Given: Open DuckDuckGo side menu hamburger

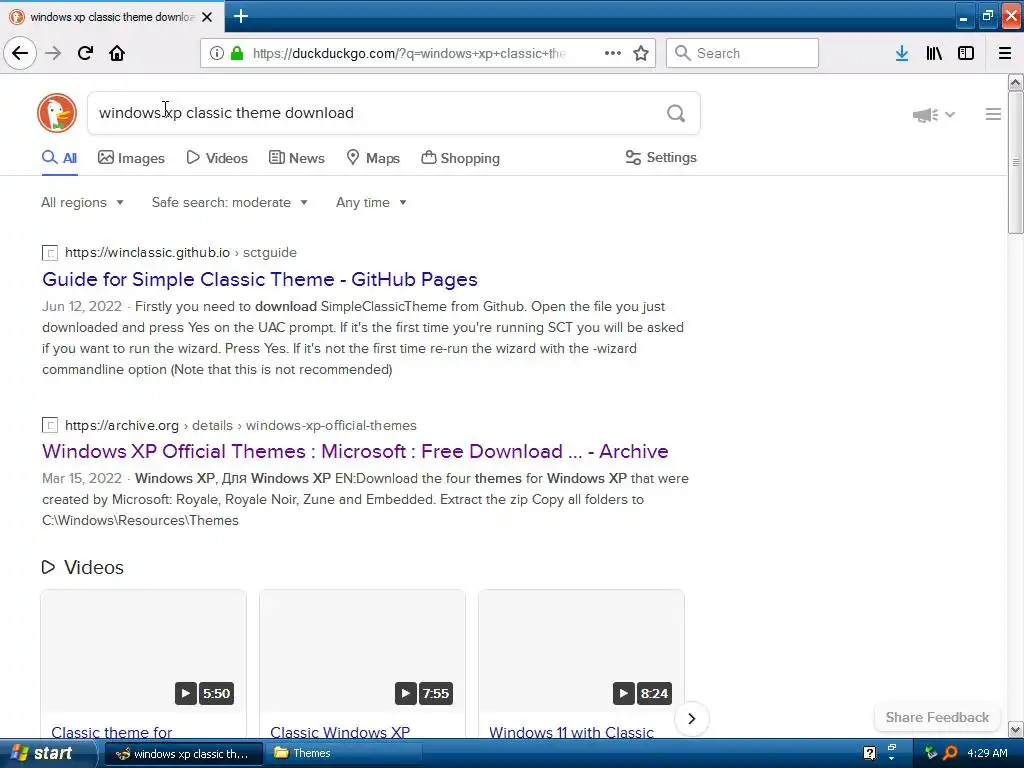Looking at the screenshot, I should 993,114.
